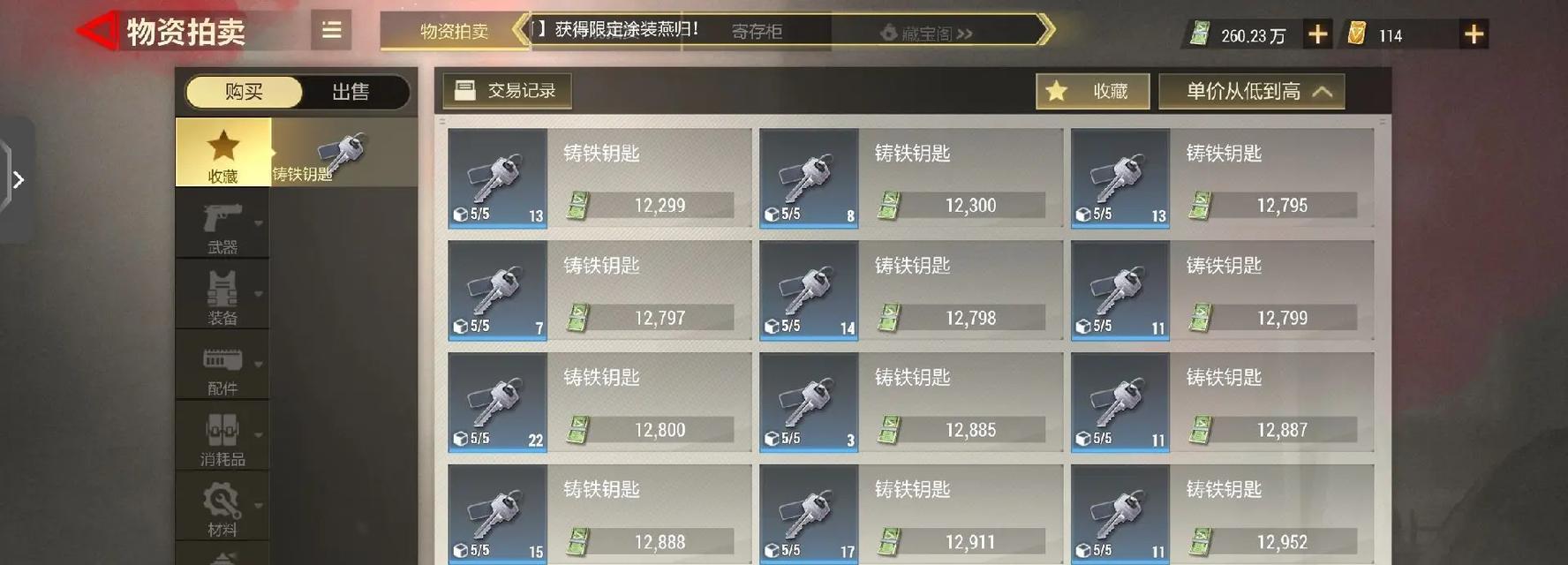Select the 收藏 star category icon
1568x565 pixels.
click(x=222, y=153)
